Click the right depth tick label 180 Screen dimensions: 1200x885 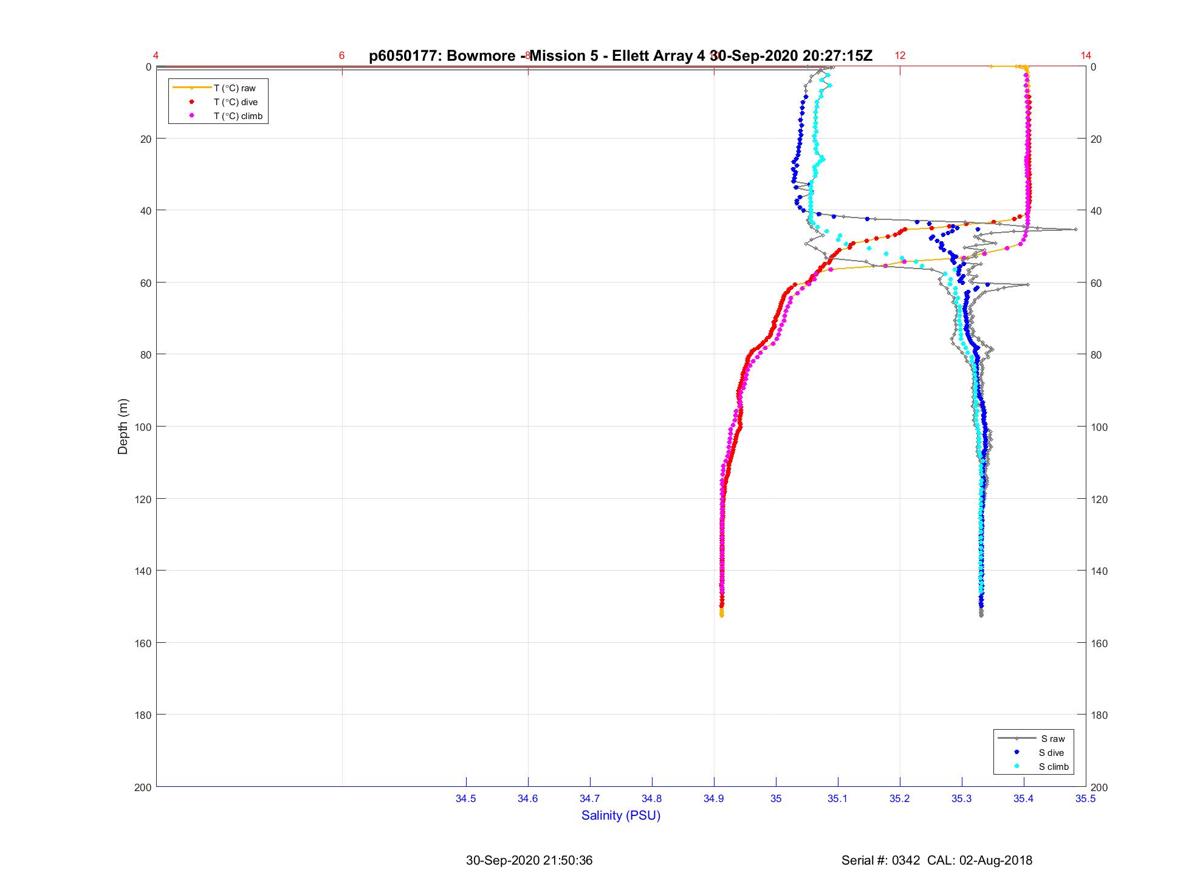coord(1100,715)
